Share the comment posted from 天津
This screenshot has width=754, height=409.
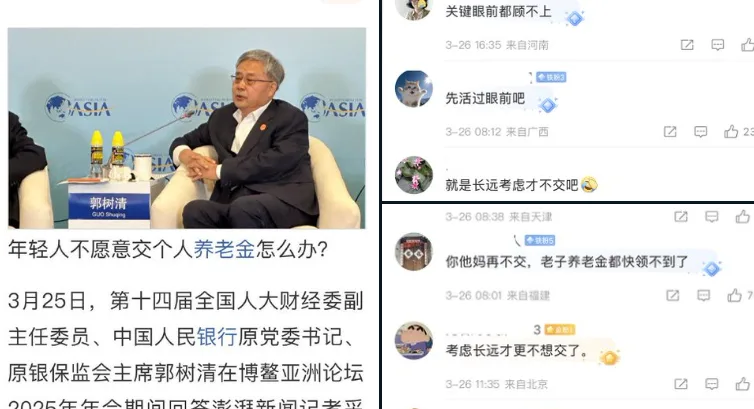[681, 216]
